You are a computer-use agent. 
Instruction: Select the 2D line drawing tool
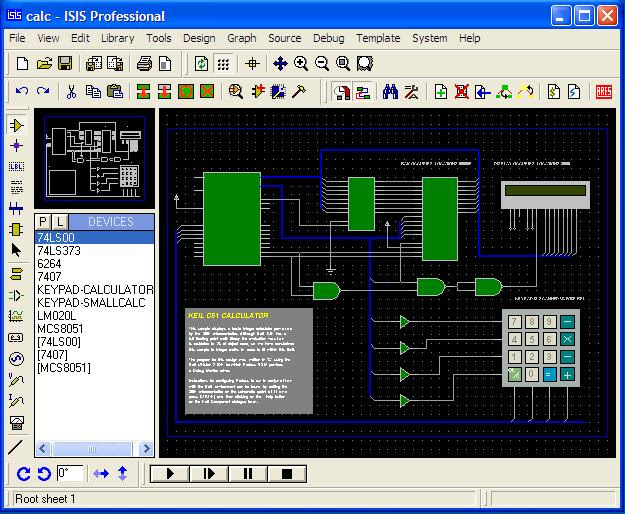click(x=16, y=447)
